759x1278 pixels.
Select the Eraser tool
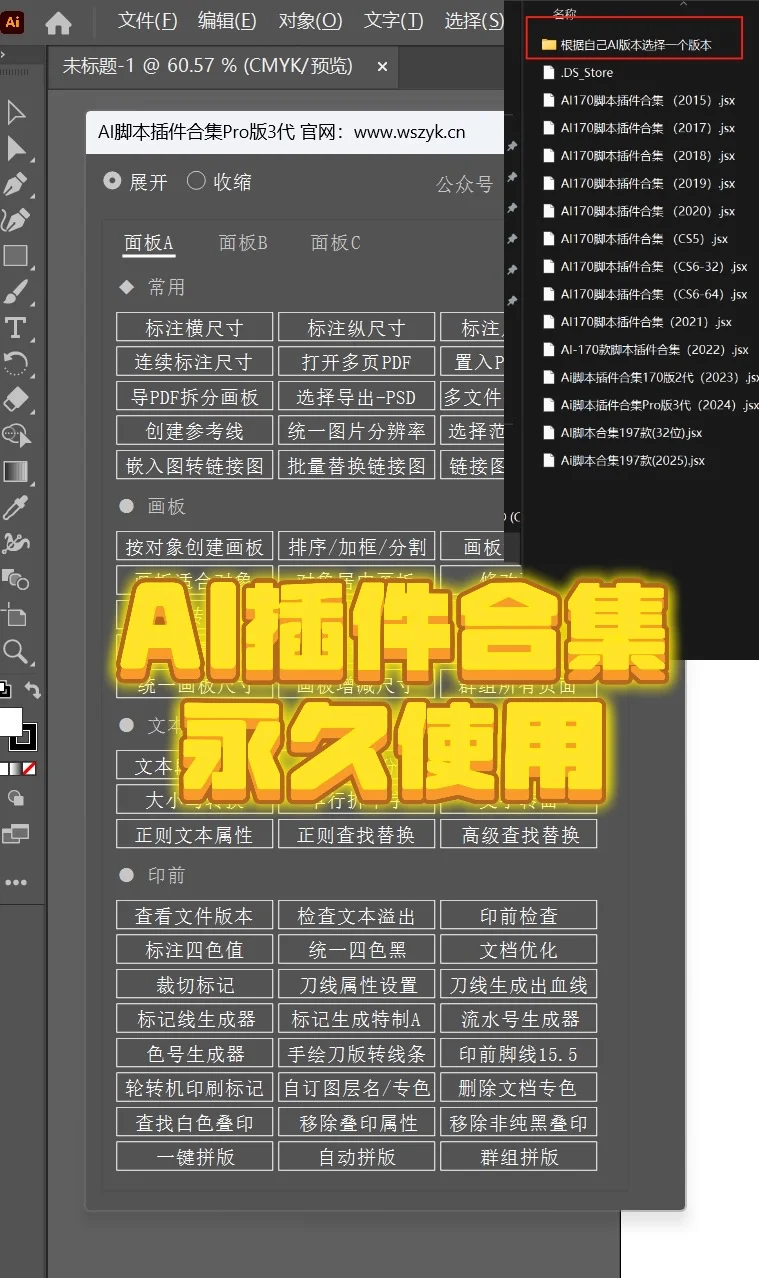16,399
